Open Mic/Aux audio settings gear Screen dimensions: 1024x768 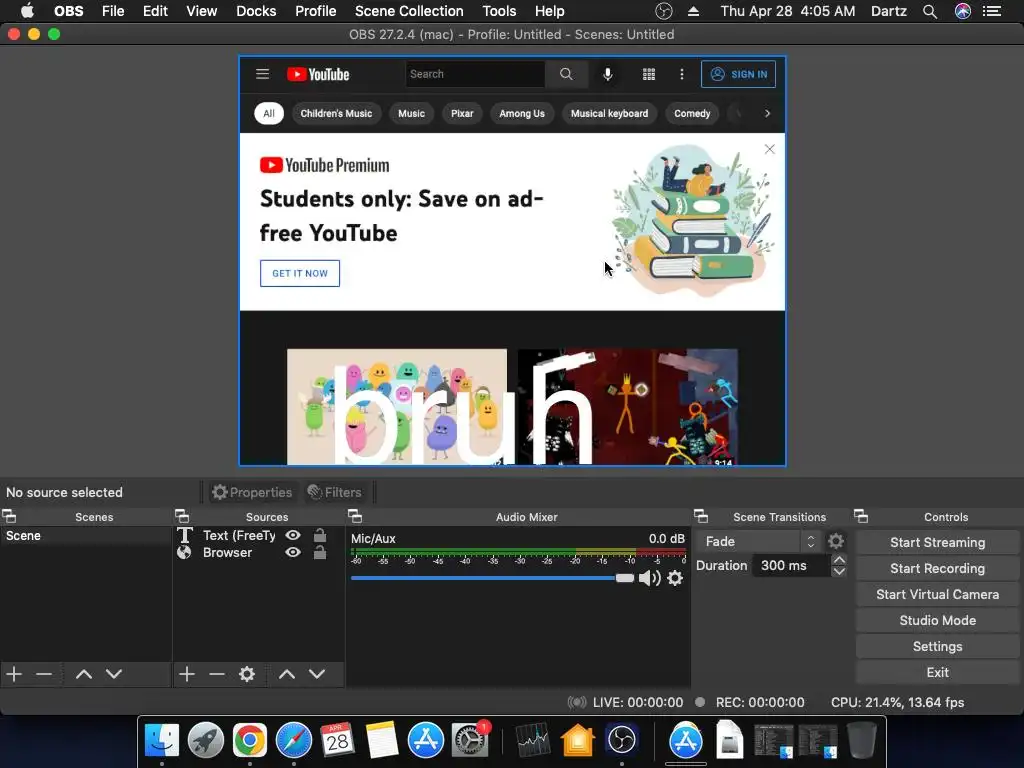[x=675, y=578]
